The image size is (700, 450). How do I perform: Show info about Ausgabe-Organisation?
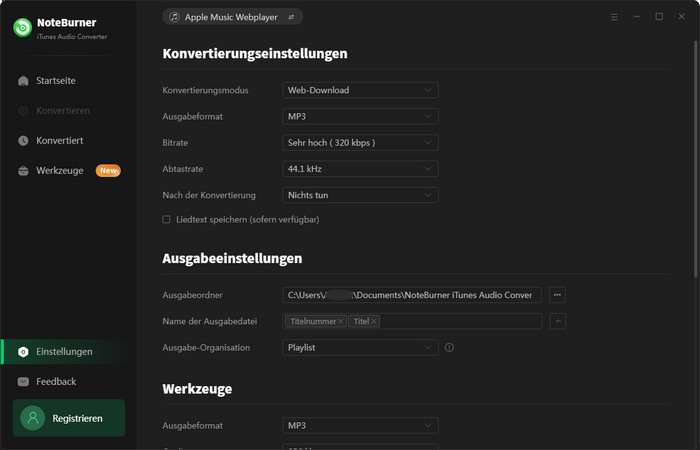click(x=449, y=347)
